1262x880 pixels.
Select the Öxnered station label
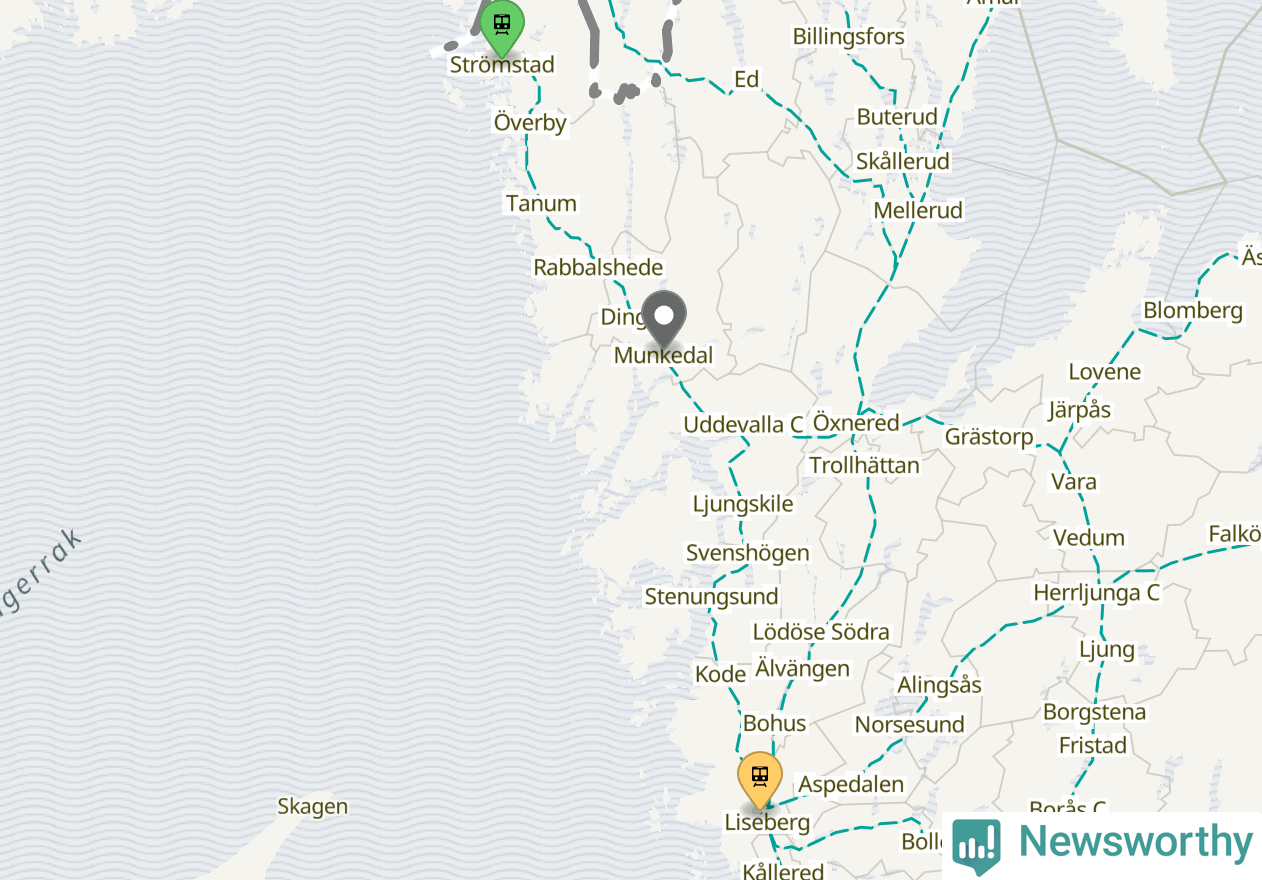[x=856, y=423]
